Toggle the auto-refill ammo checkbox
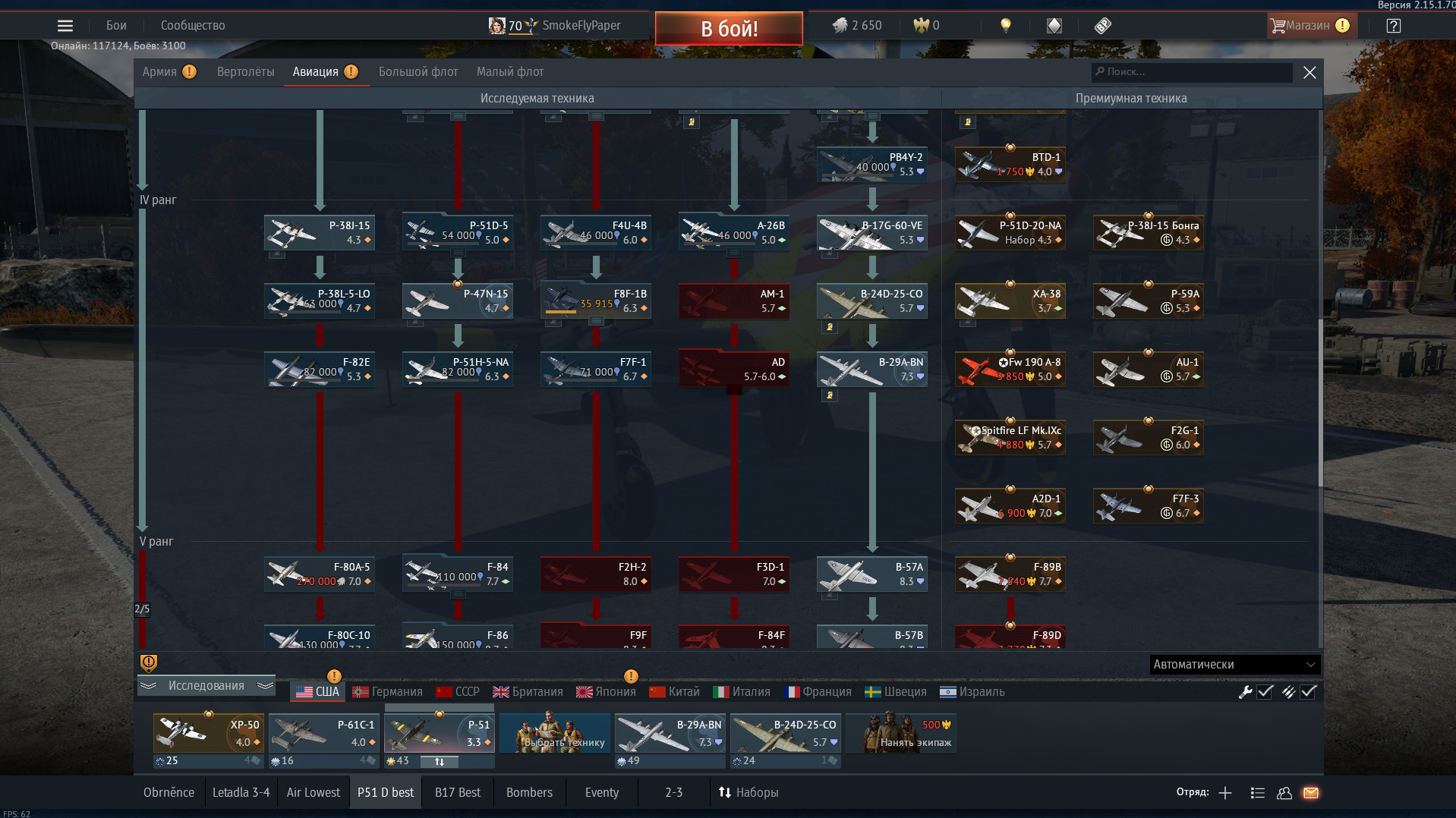 (1309, 691)
